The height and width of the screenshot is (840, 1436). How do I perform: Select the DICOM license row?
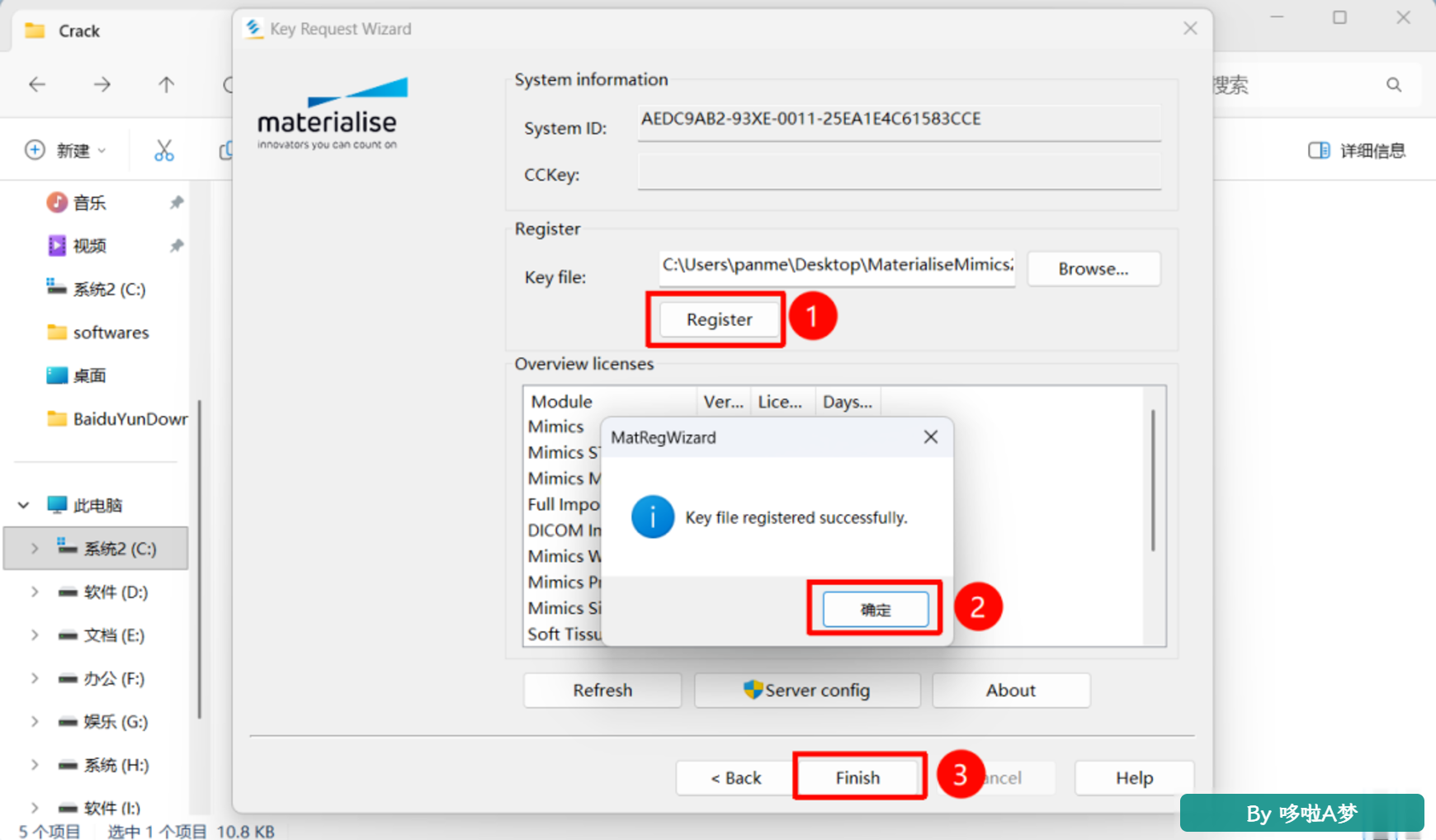(564, 531)
